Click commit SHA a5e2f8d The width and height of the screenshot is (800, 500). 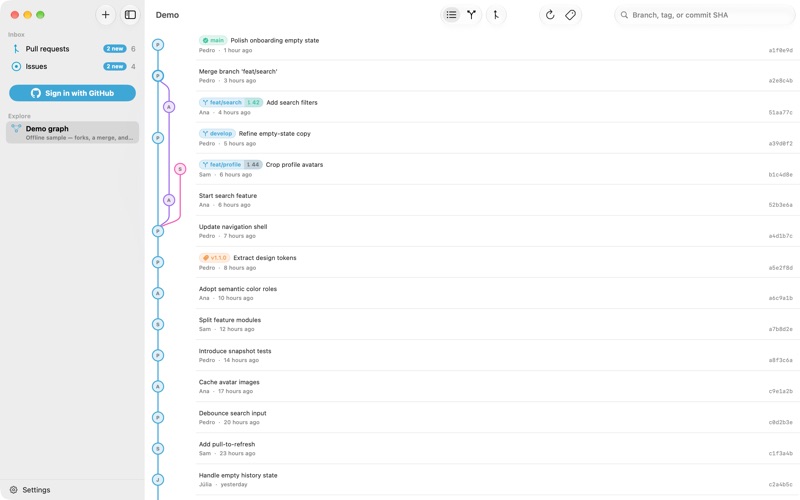coord(781,267)
